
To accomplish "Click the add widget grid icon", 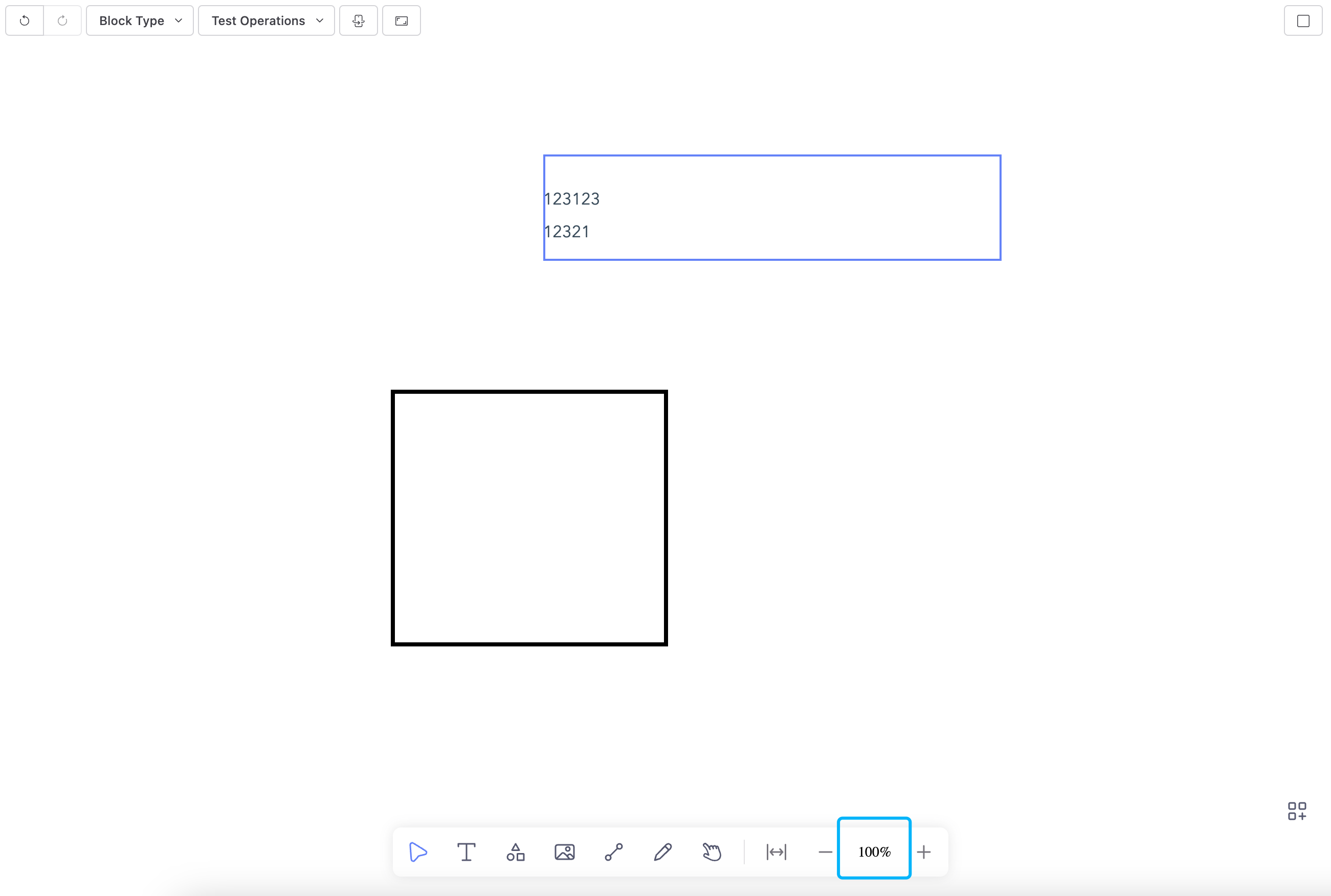I will [1297, 810].
